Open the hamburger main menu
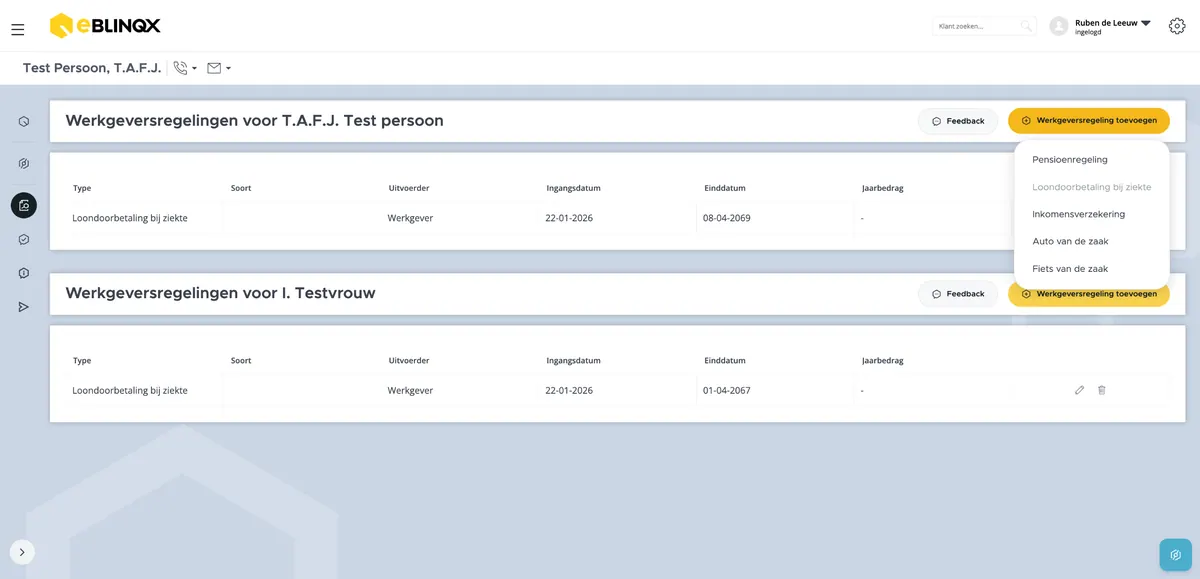1200x579 pixels. point(18,30)
